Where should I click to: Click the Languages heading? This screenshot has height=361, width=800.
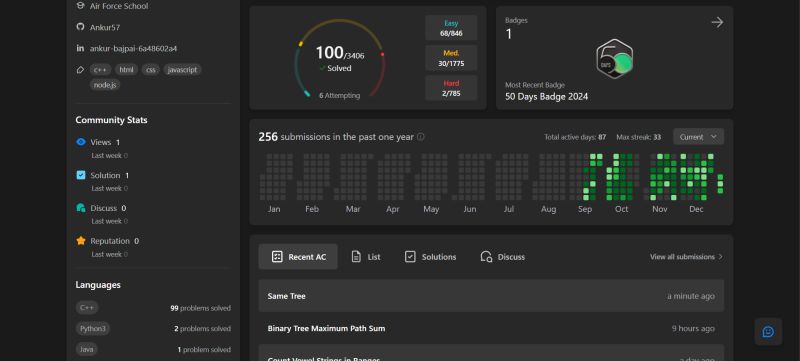[x=98, y=285]
